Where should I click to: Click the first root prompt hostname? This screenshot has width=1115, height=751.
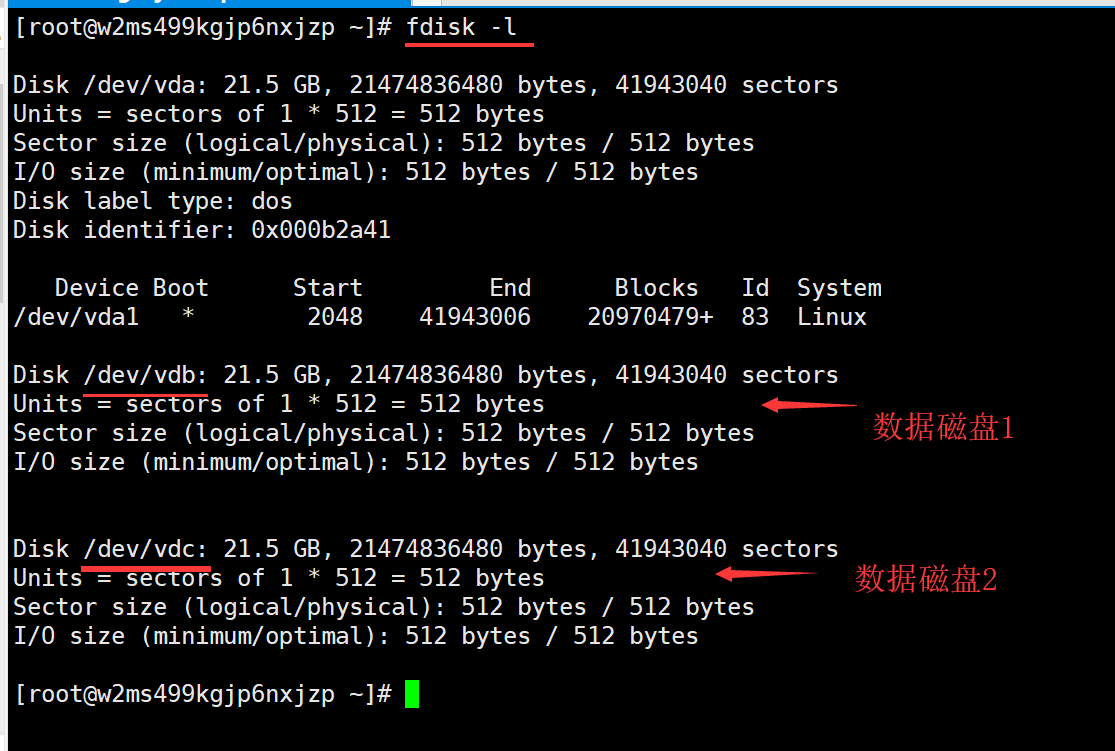click(x=215, y=28)
